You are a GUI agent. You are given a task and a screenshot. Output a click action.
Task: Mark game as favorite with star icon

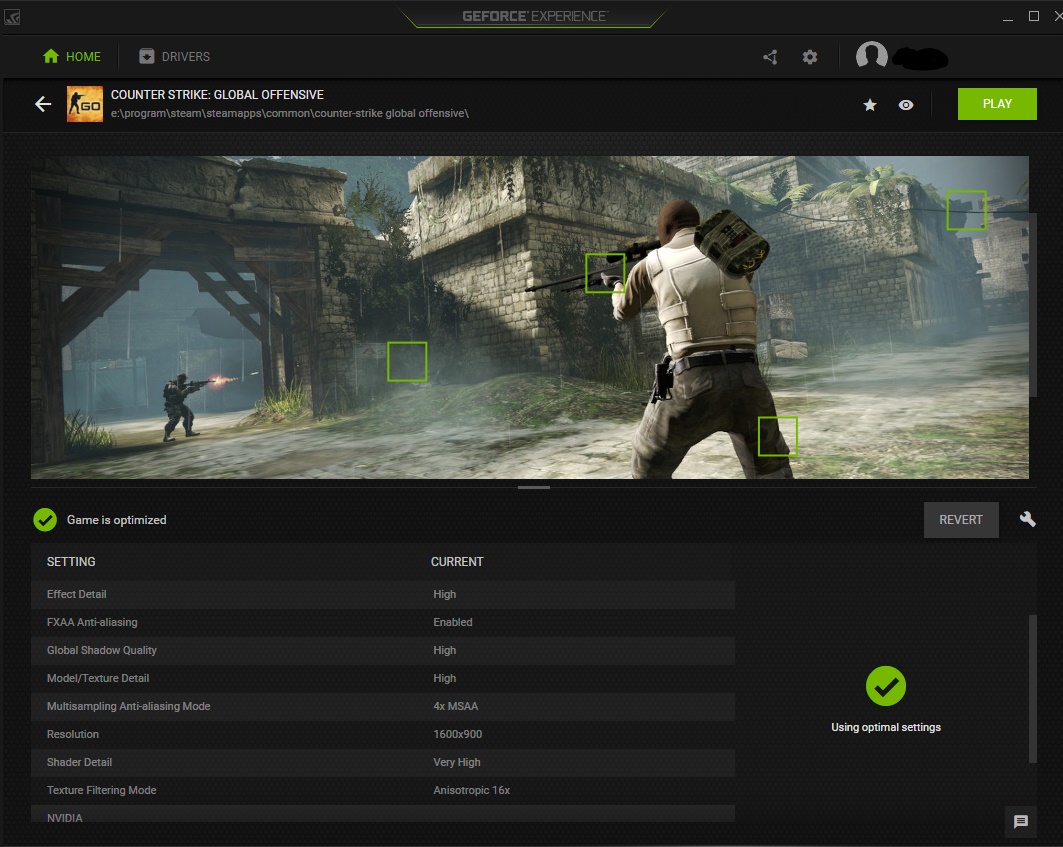click(870, 104)
